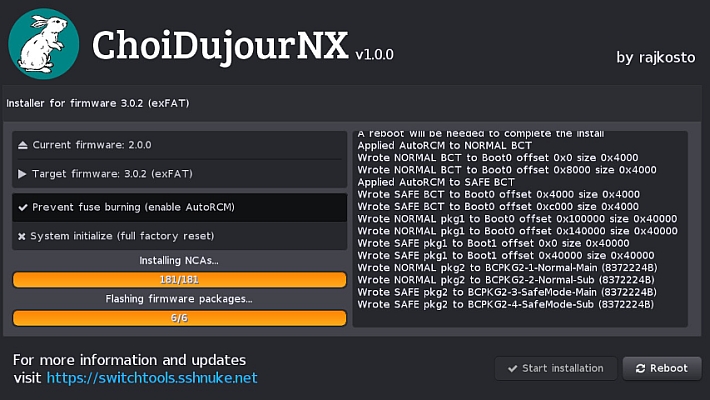Select the Current firmware: 2.0.0 row
Image resolution: width=710 pixels, height=400 pixels.
point(179,145)
